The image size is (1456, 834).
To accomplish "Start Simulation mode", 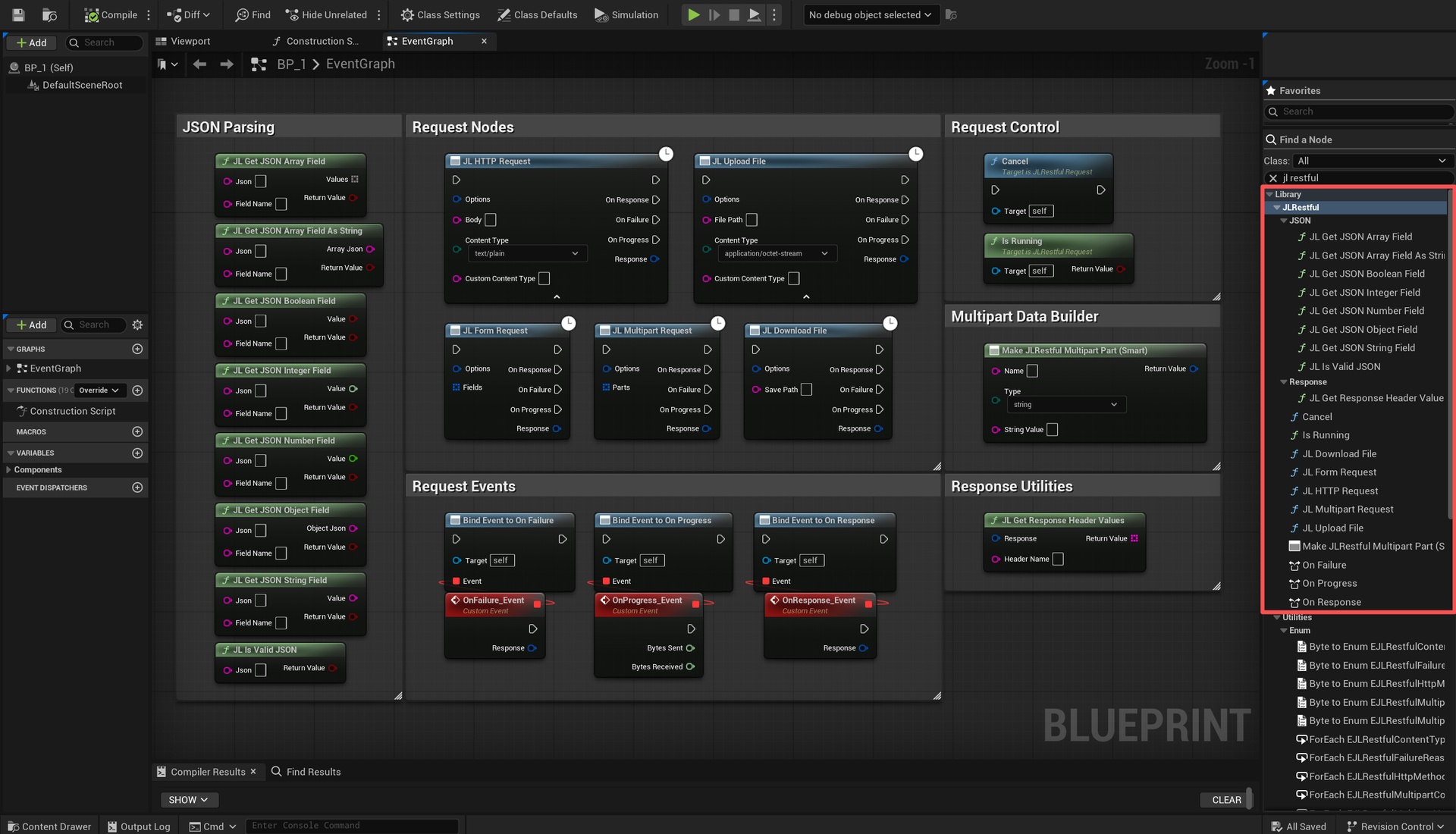I will [x=626, y=14].
